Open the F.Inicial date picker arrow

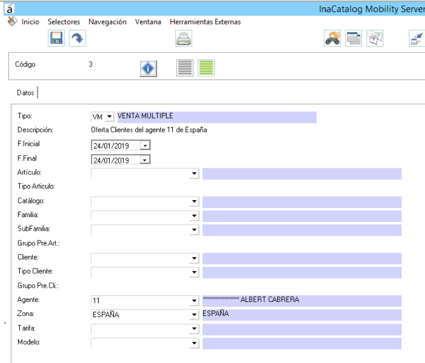(x=145, y=146)
